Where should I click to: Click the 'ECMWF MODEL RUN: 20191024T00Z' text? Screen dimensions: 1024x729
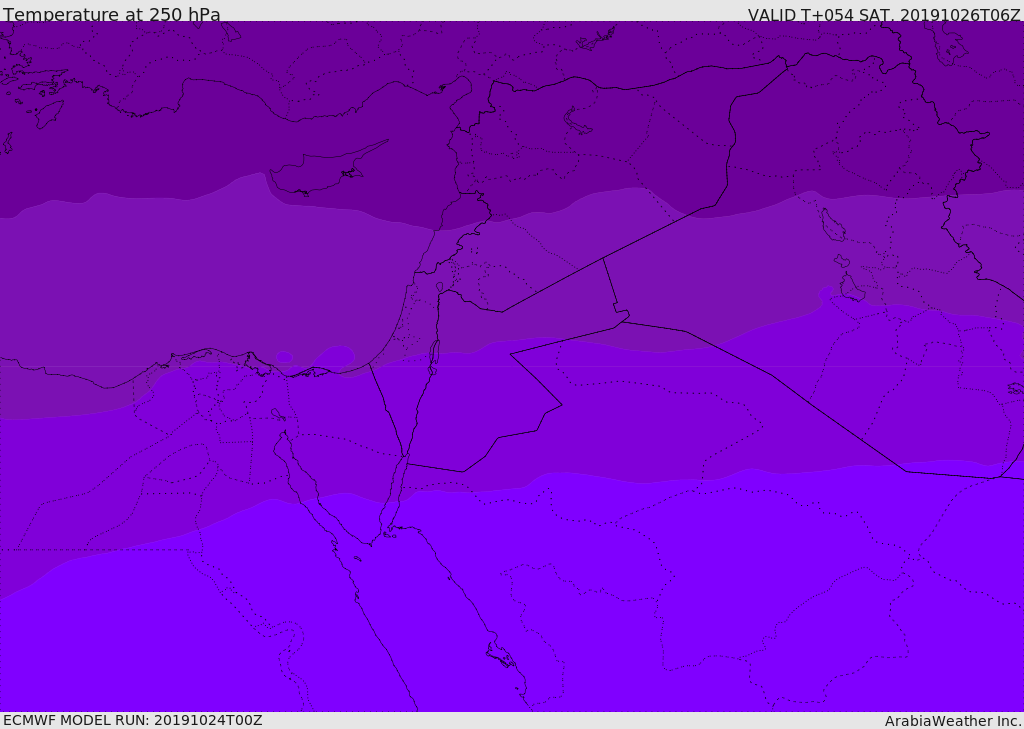(133, 721)
